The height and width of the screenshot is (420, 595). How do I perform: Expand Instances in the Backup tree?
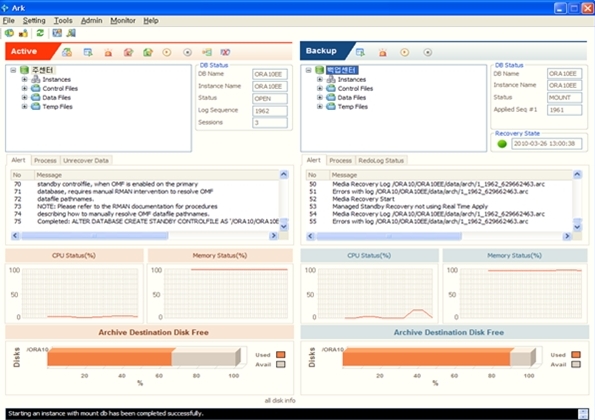click(x=320, y=79)
